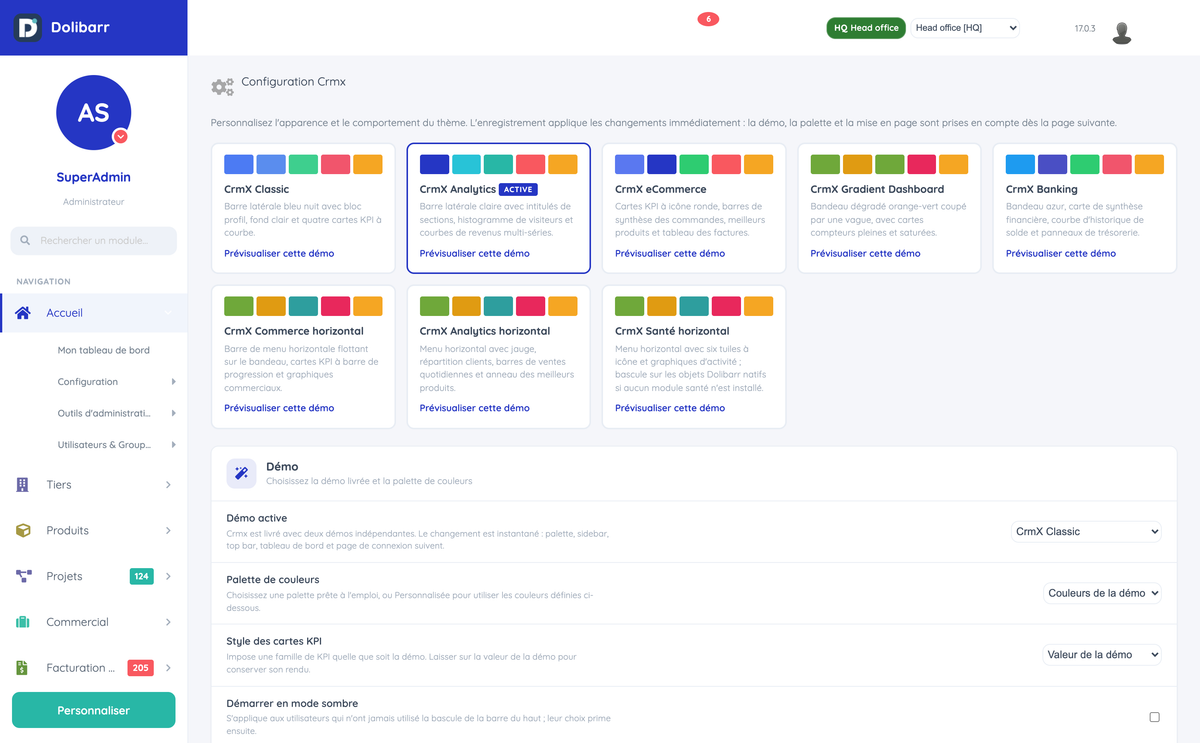1200x743 pixels.
Task: Open the Accueil menu item
Action: click(x=94, y=313)
